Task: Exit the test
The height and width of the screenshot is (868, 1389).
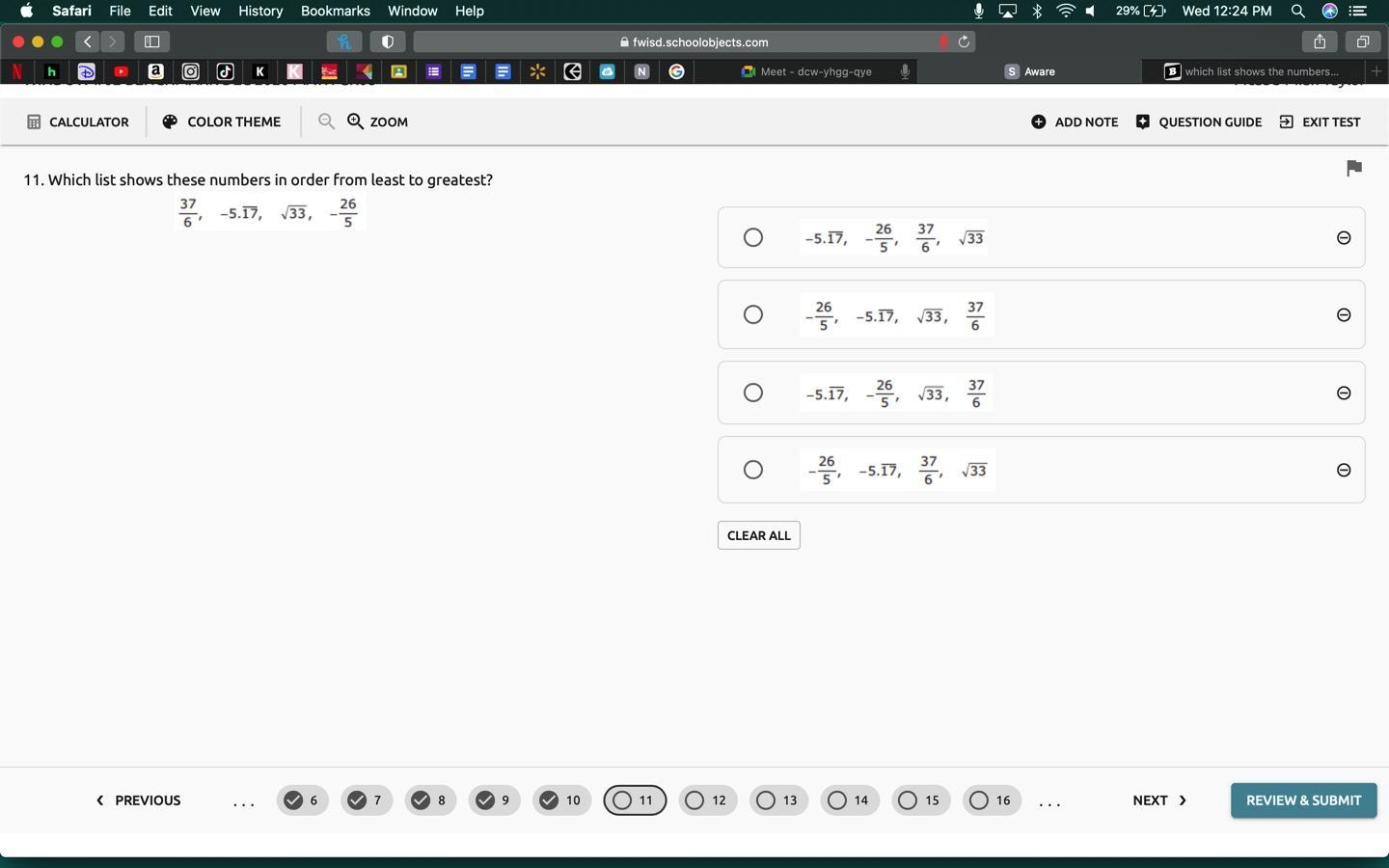Action: [x=1320, y=122]
